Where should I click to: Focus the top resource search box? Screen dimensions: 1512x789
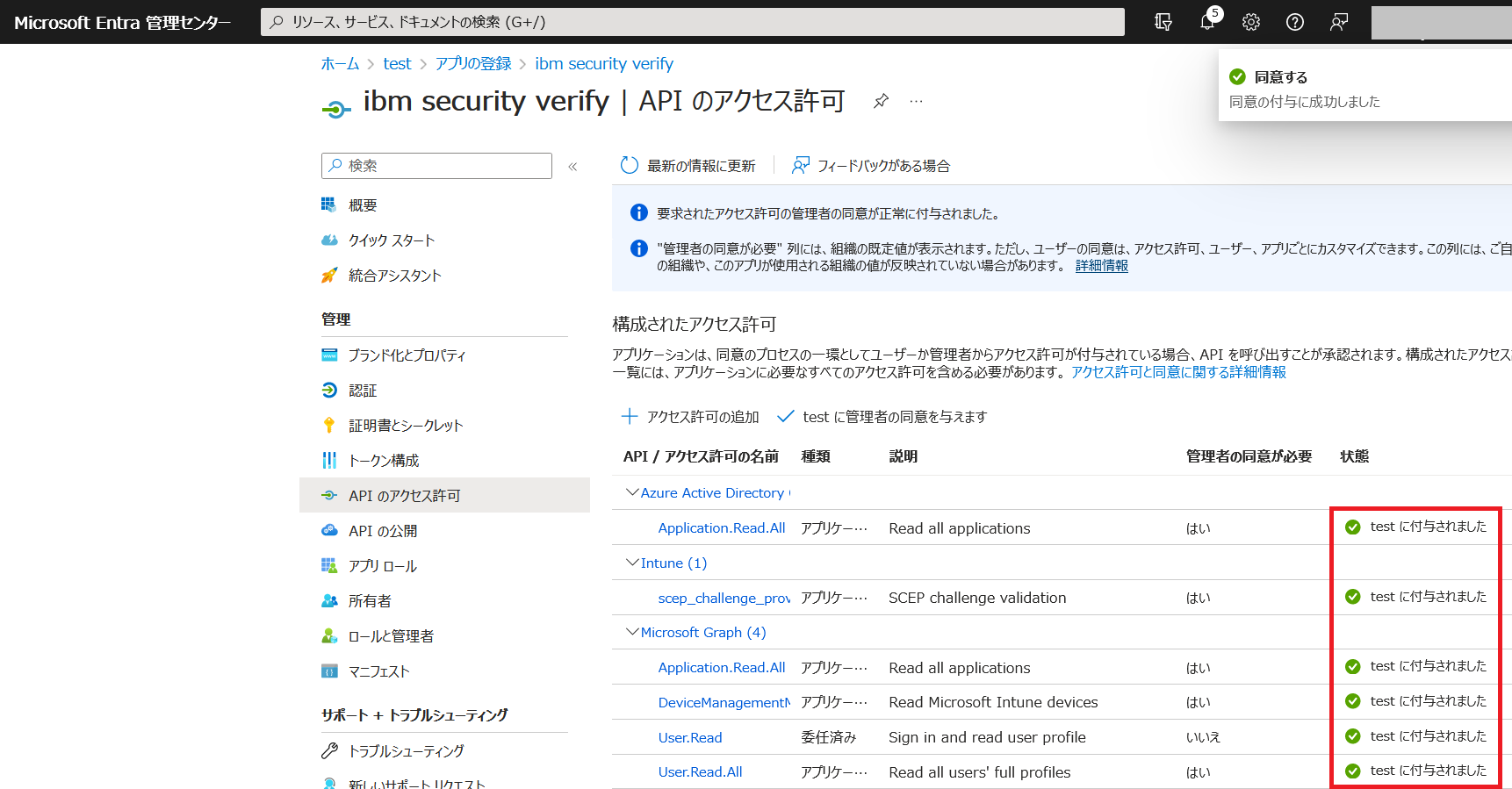click(692, 22)
